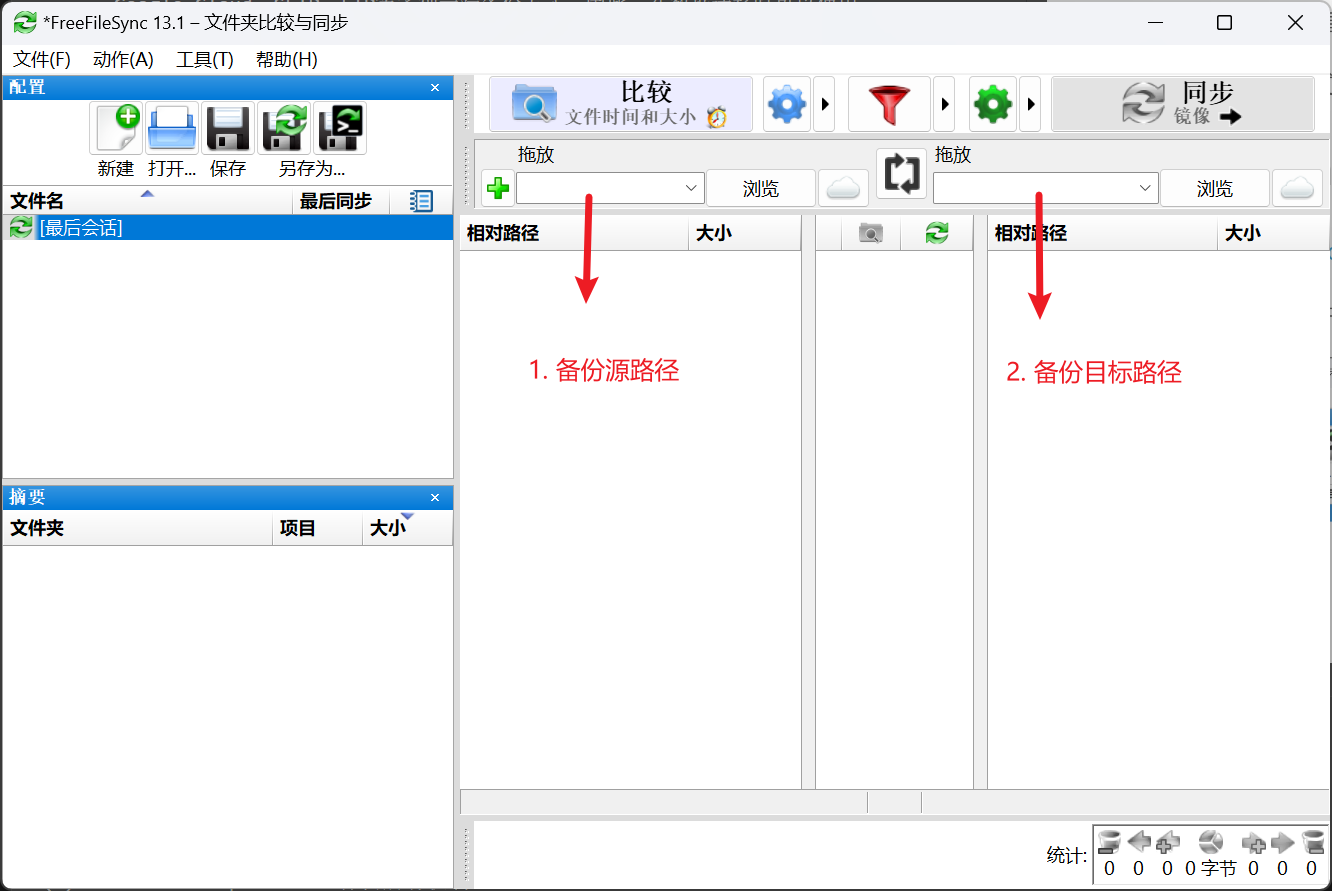Click delete-left trash statistics icon
The image size is (1332, 891).
[1109, 843]
